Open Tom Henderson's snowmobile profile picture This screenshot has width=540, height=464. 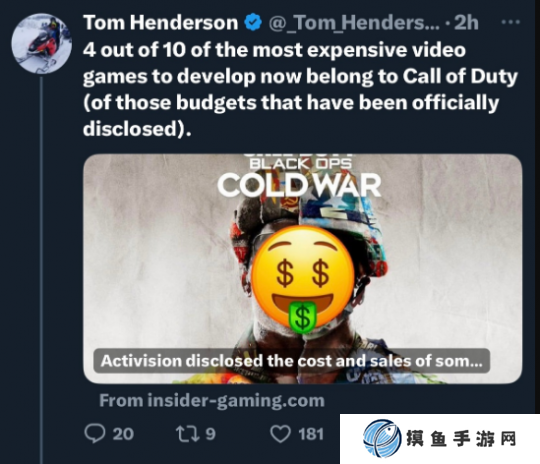pyautogui.click(x=42, y=44)
